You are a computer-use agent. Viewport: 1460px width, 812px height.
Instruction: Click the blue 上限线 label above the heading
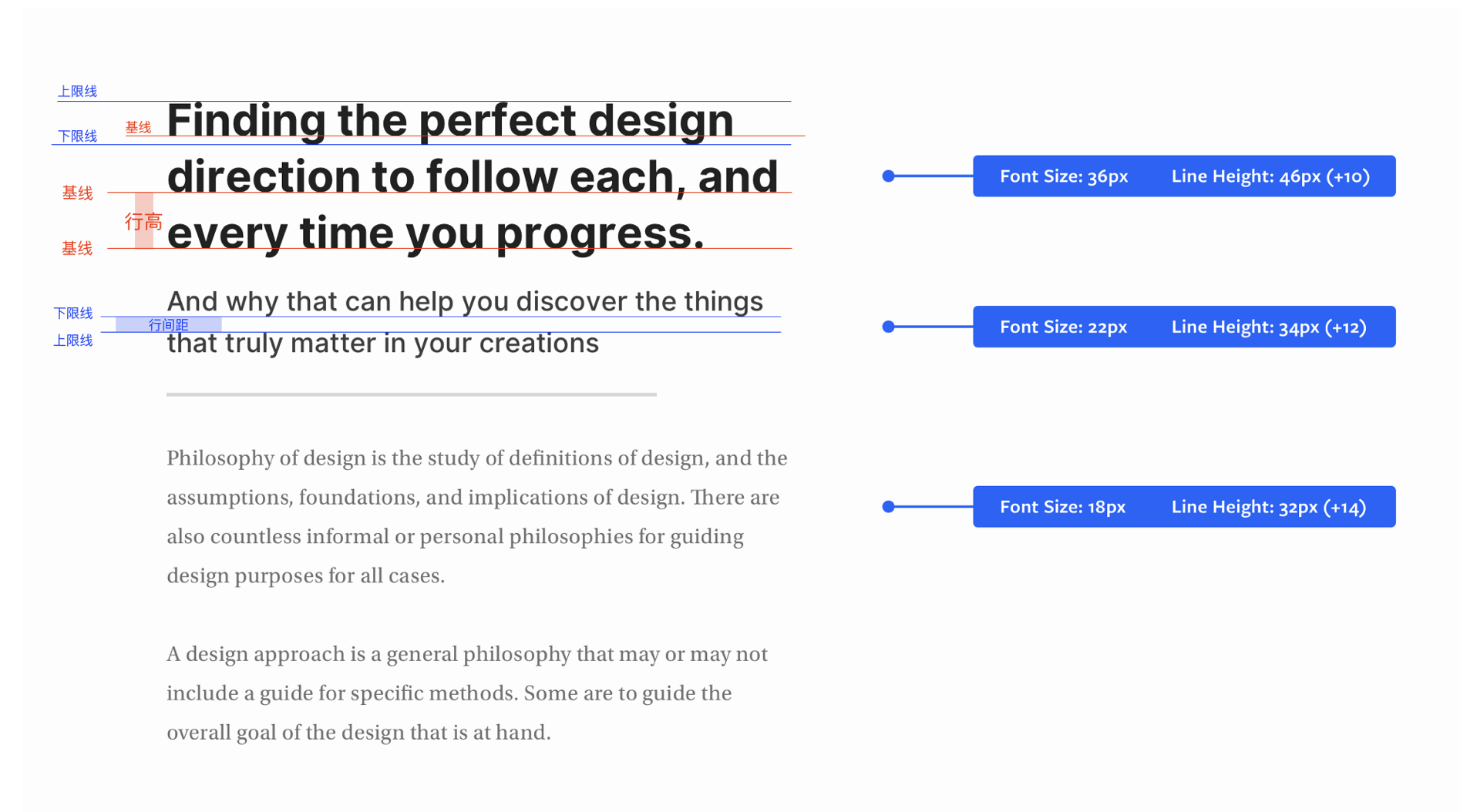click(77, 92)
